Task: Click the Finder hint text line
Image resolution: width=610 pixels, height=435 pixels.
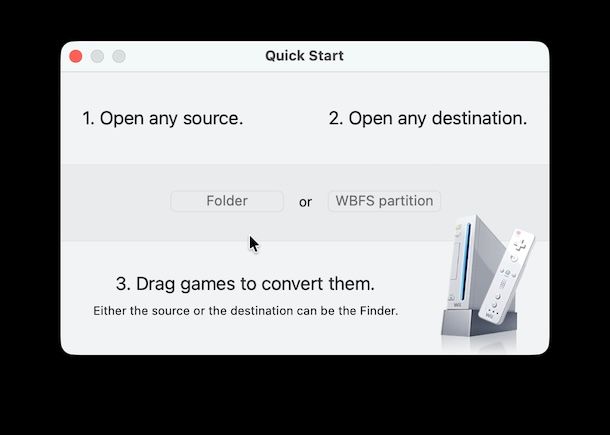Action: coord(246,311)
